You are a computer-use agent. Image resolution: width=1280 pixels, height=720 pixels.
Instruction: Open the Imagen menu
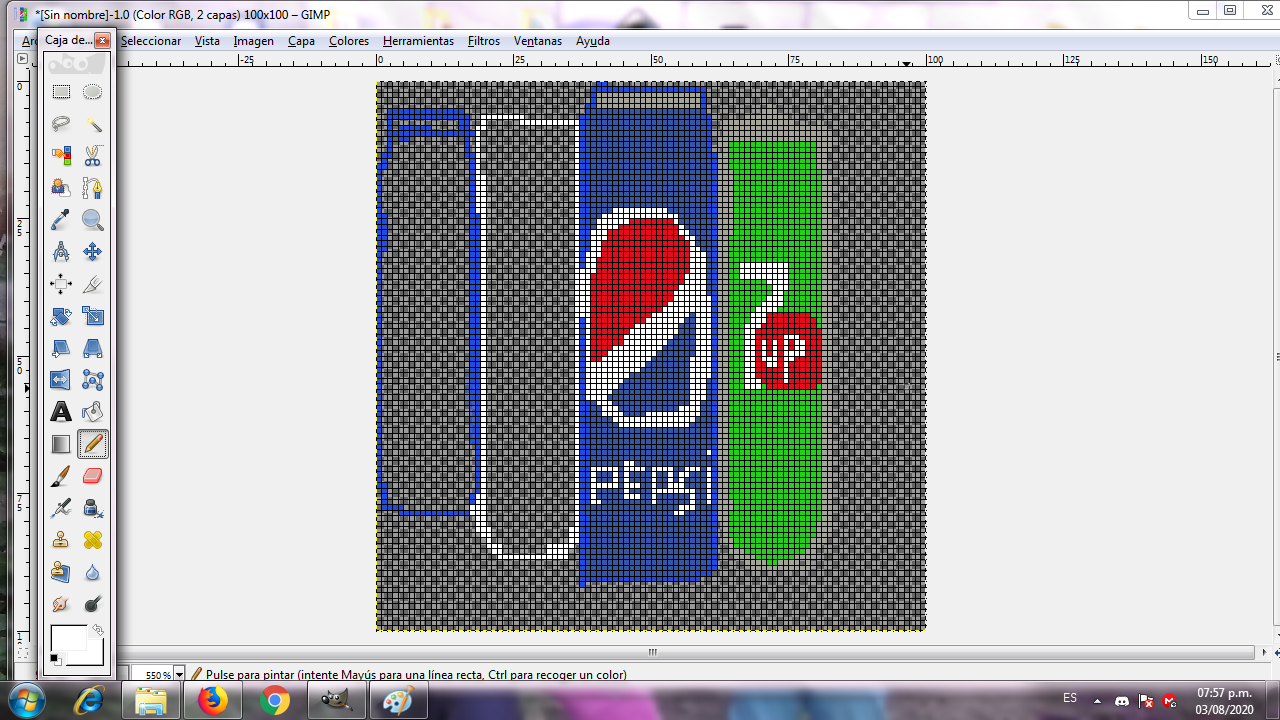[254, 41]
